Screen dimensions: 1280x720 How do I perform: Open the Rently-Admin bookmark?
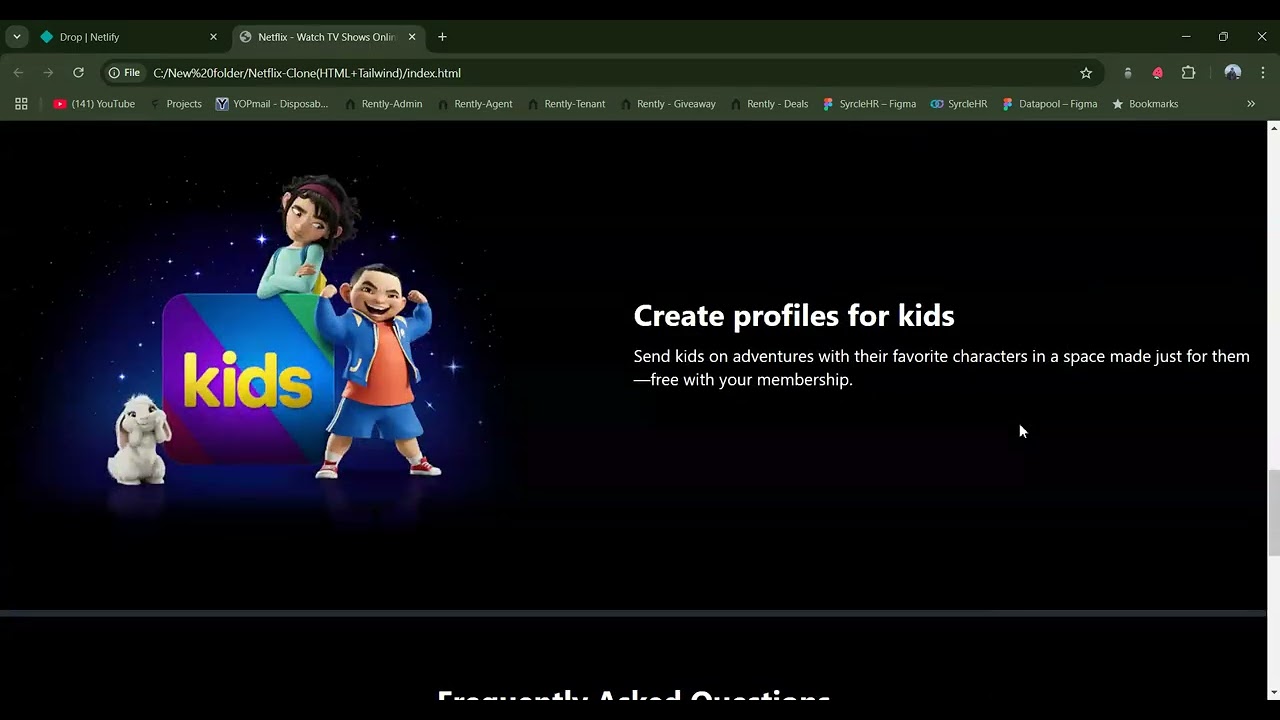[x=383, y=104]
